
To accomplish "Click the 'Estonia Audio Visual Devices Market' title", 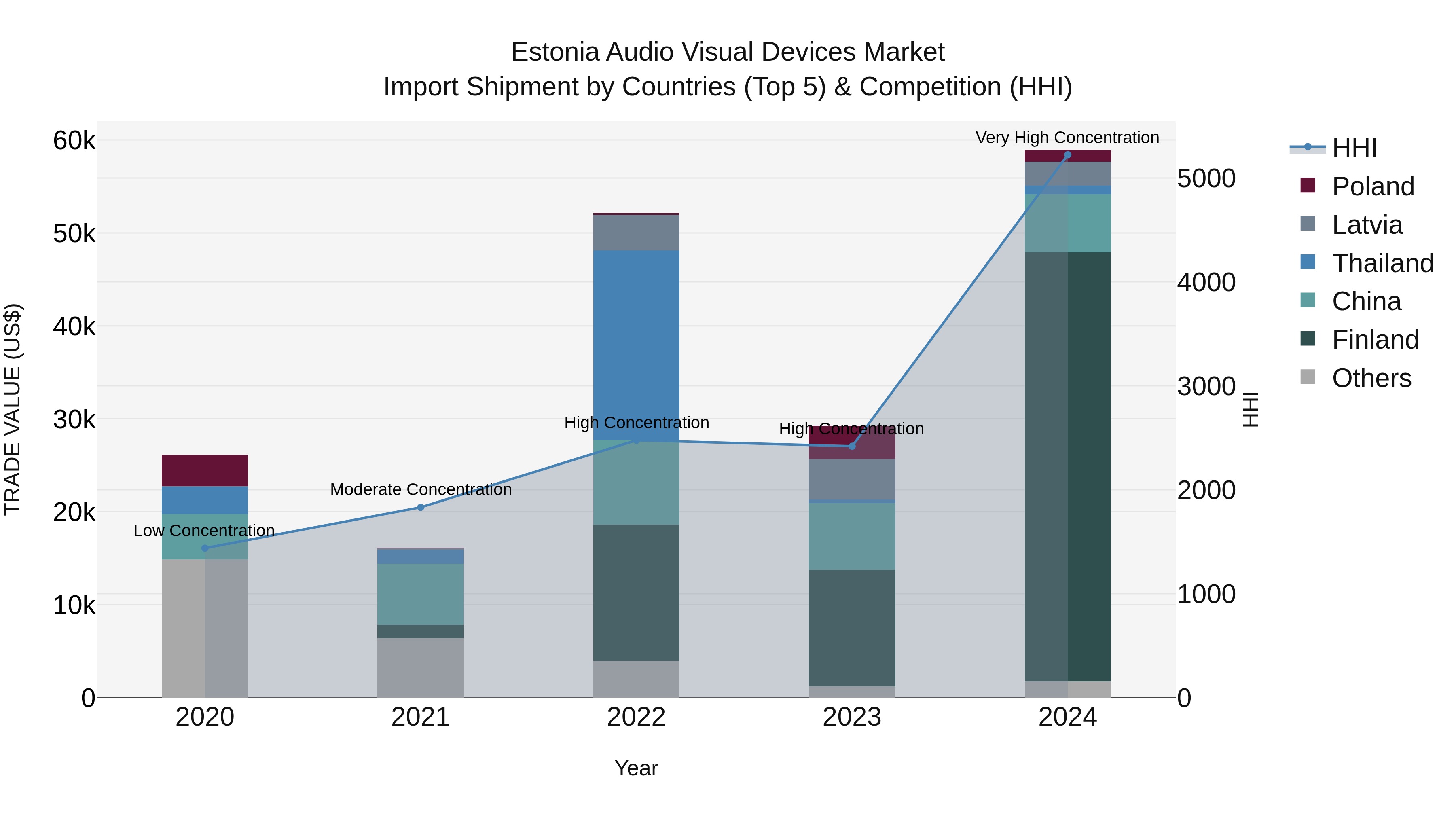I will pos(728,52).
